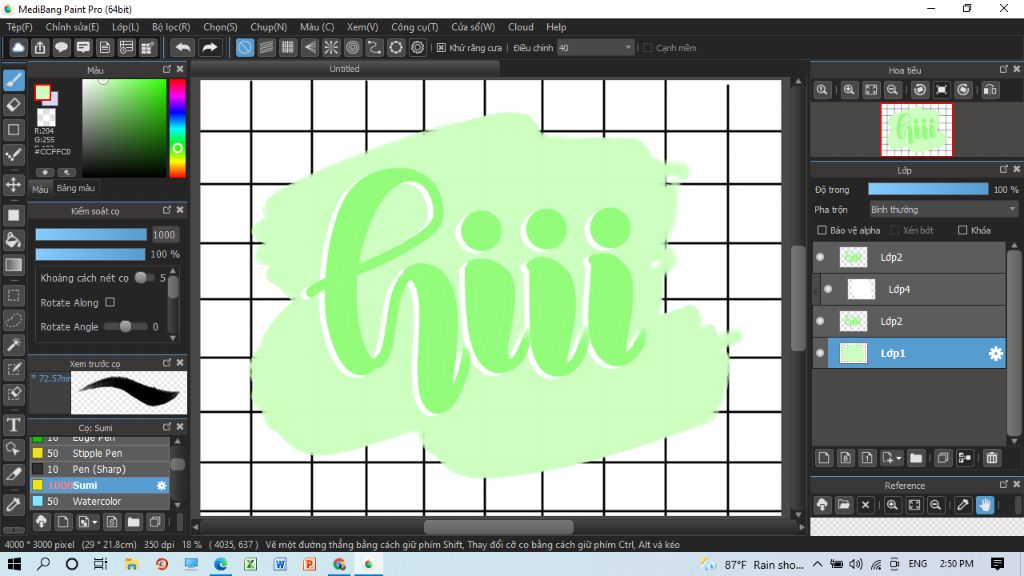Adjust the brush size slider at 1000
Viewport: 1024px width, 576px height.
tap(91, 234)
